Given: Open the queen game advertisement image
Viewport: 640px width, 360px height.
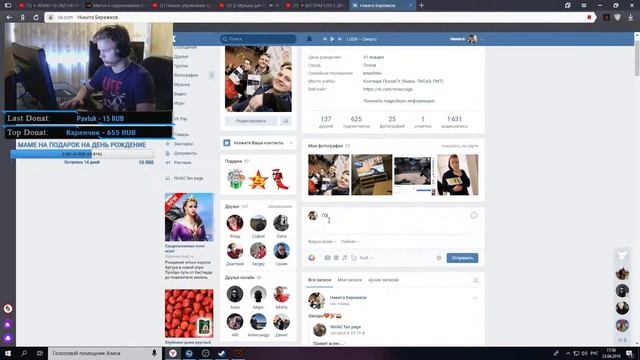Looking at the screenshot, I should pos(189,217).
